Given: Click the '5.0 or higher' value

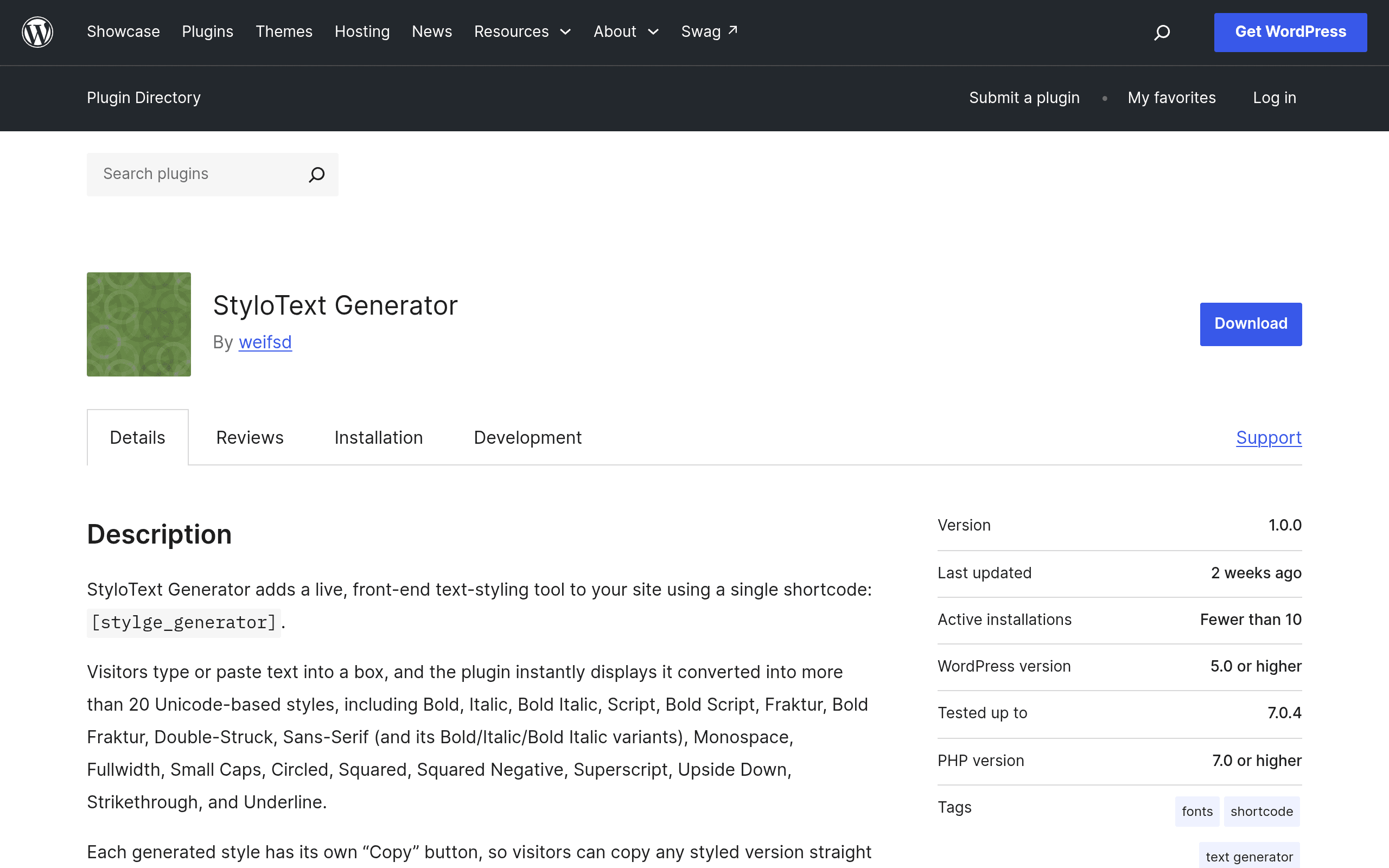Looking at the screenshot, I should pyautogui.click(x=1256, y=666).
